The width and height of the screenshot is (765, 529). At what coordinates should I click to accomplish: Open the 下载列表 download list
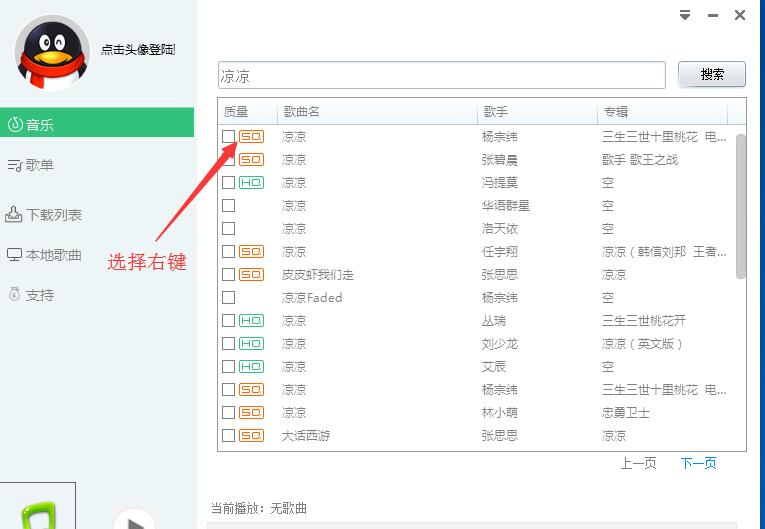point(53,215)
